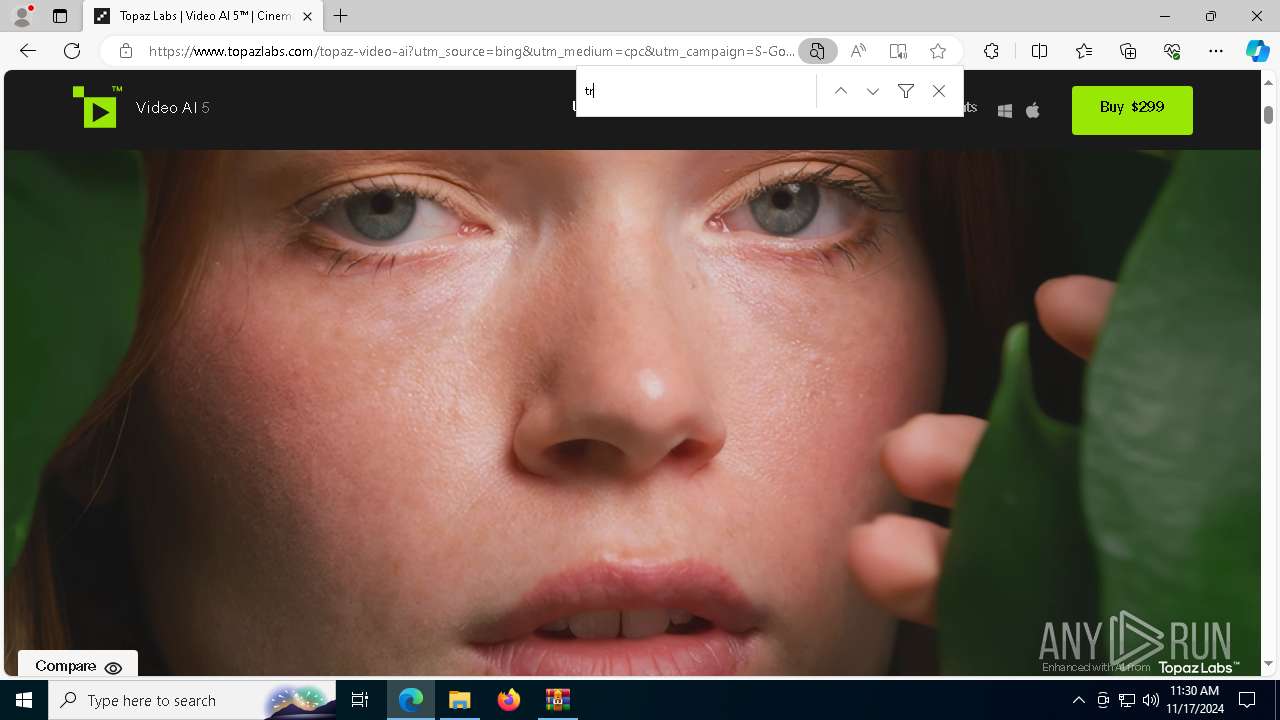Open the Favorites list

[1084, 51]
